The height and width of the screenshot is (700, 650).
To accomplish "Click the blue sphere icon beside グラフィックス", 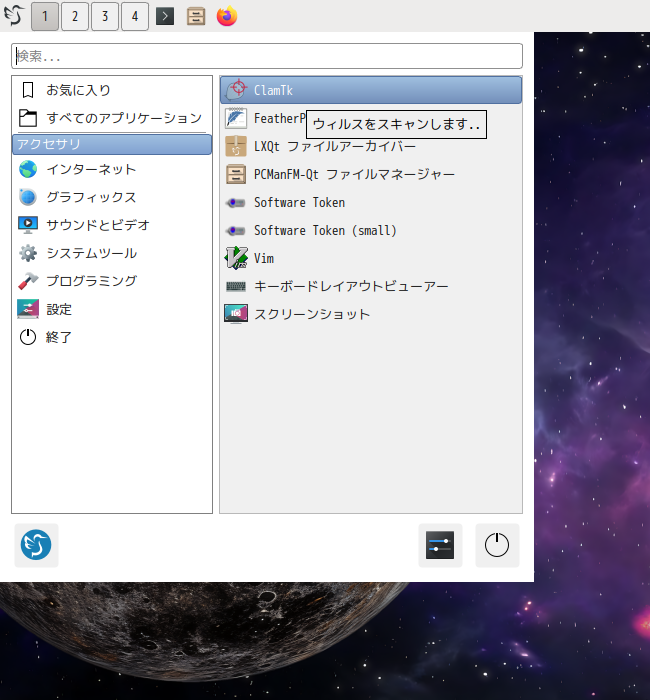I will (28, 197).
